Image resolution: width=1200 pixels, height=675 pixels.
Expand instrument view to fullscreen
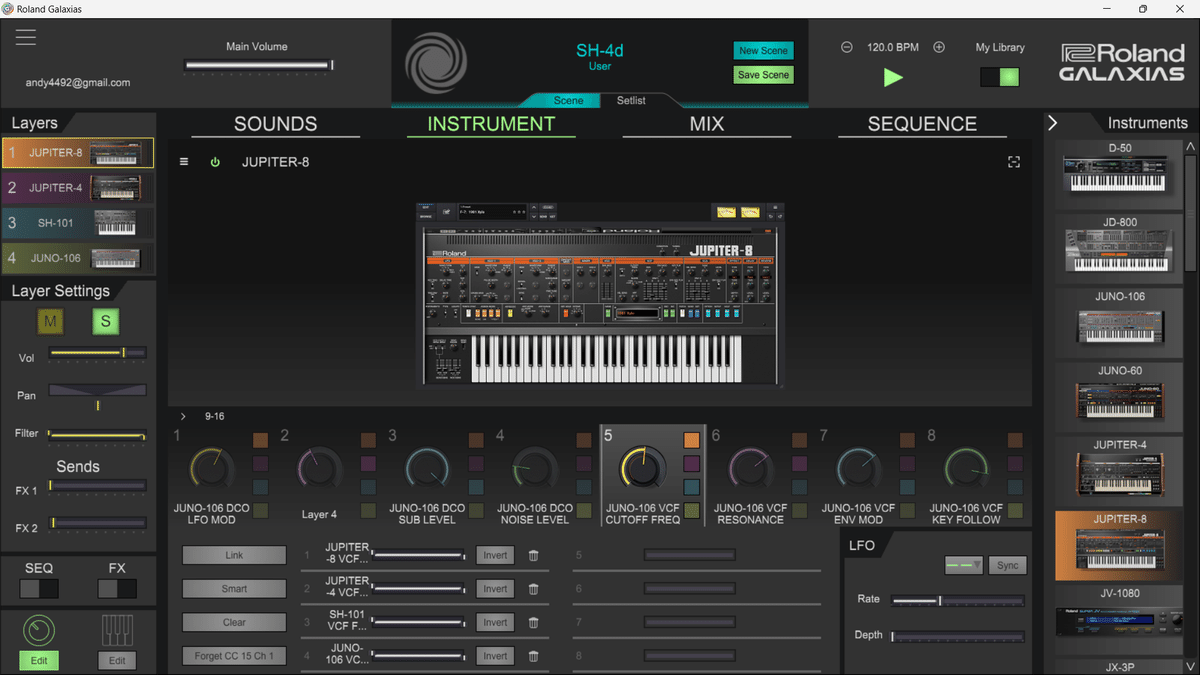1014,162
